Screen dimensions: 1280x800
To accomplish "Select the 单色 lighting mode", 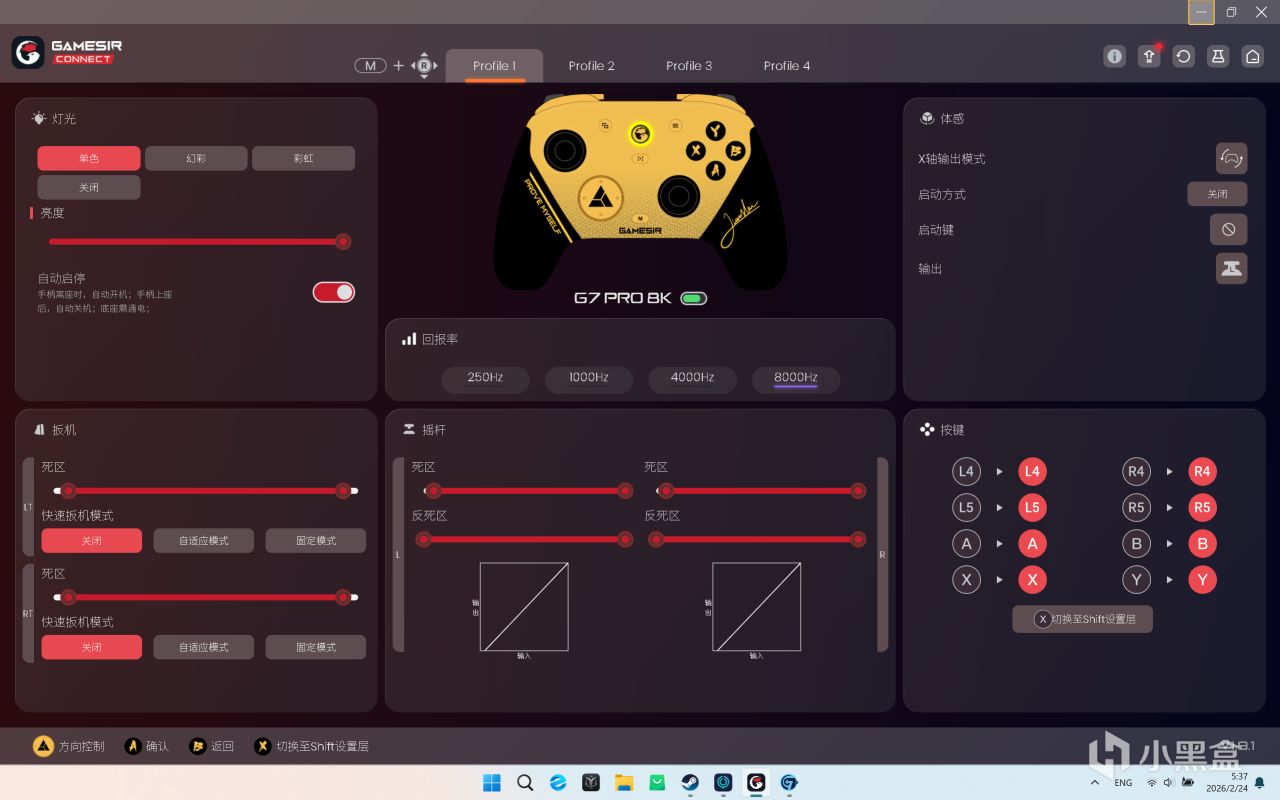I will pyautogui.click(x=89, y=158).
